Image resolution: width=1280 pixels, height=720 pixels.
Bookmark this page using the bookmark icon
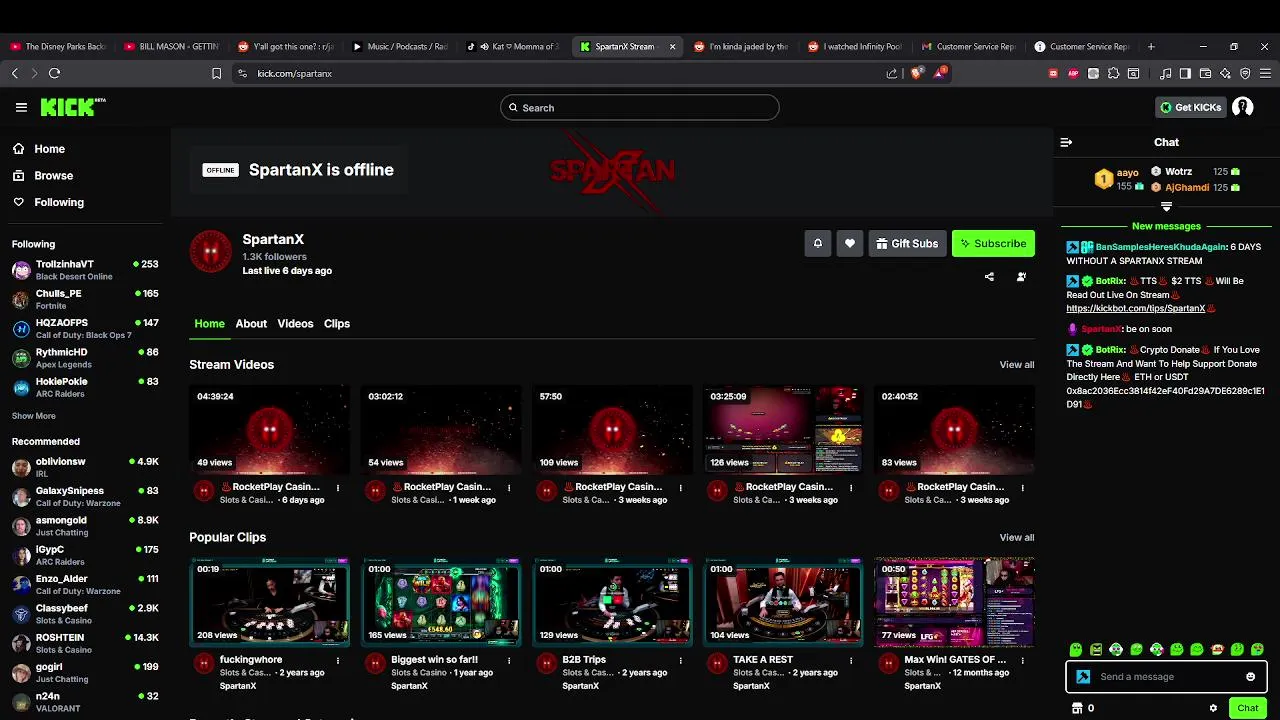216,73
